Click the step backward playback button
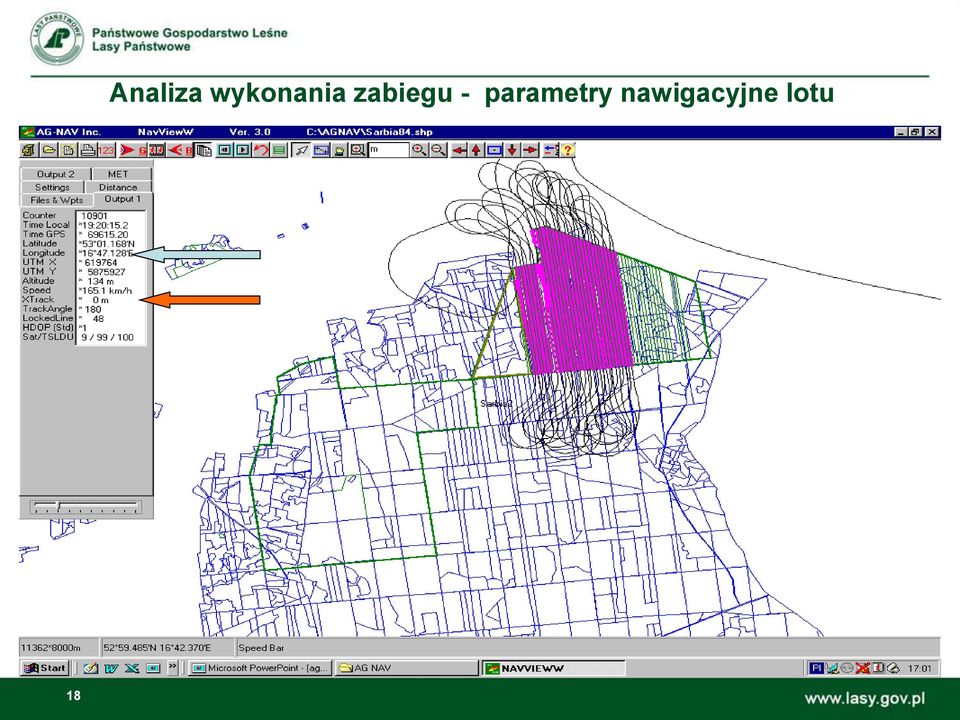The image size is (960, 720). (x=225, y=150)
